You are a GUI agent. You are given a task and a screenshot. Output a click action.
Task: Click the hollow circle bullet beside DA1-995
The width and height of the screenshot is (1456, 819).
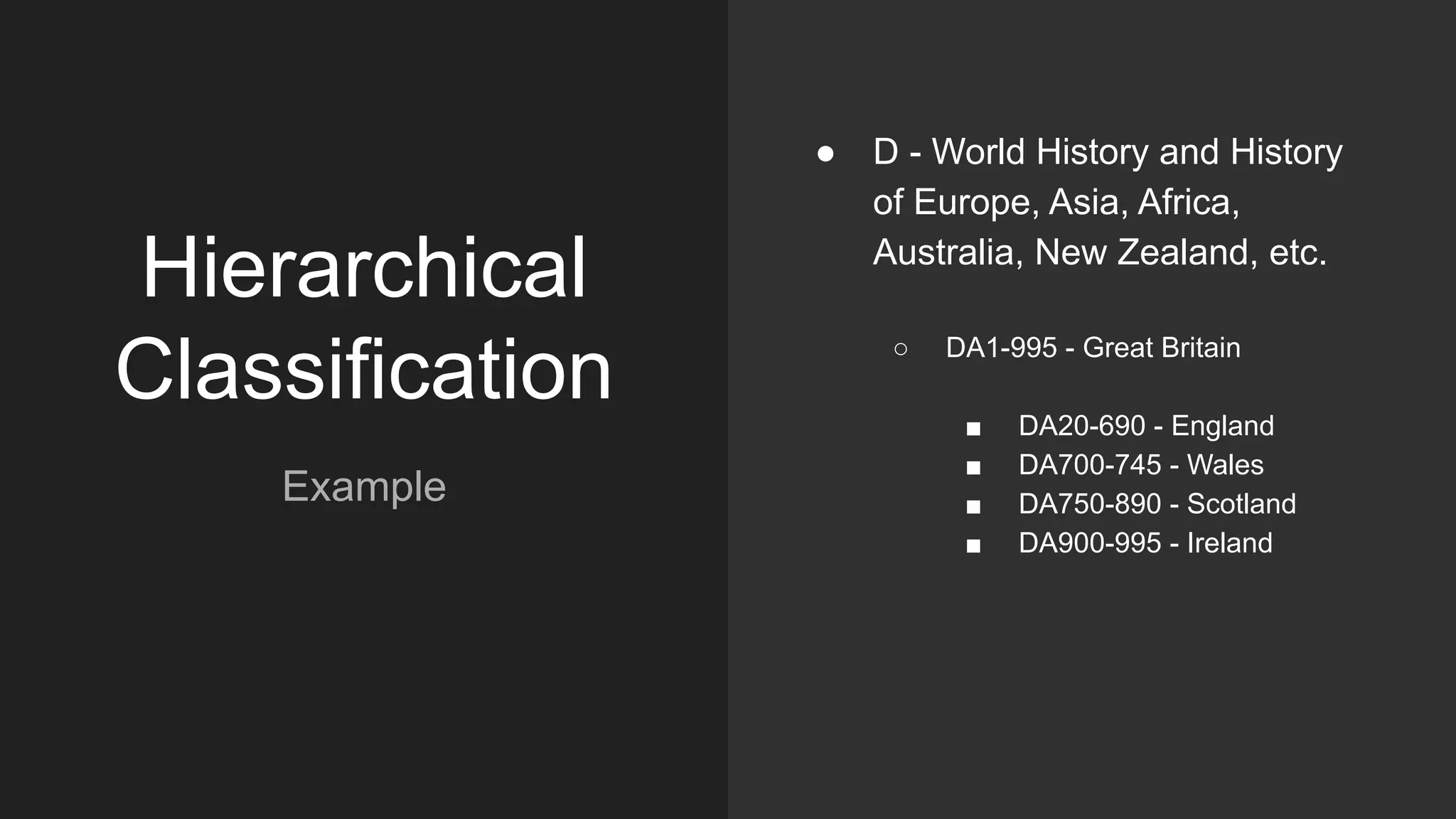tap(900, 349)
